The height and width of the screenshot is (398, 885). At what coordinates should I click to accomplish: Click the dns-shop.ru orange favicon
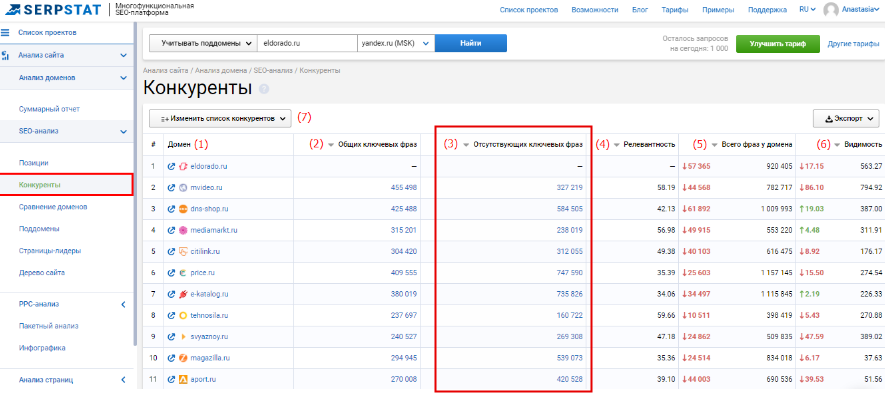click(183, 209)
